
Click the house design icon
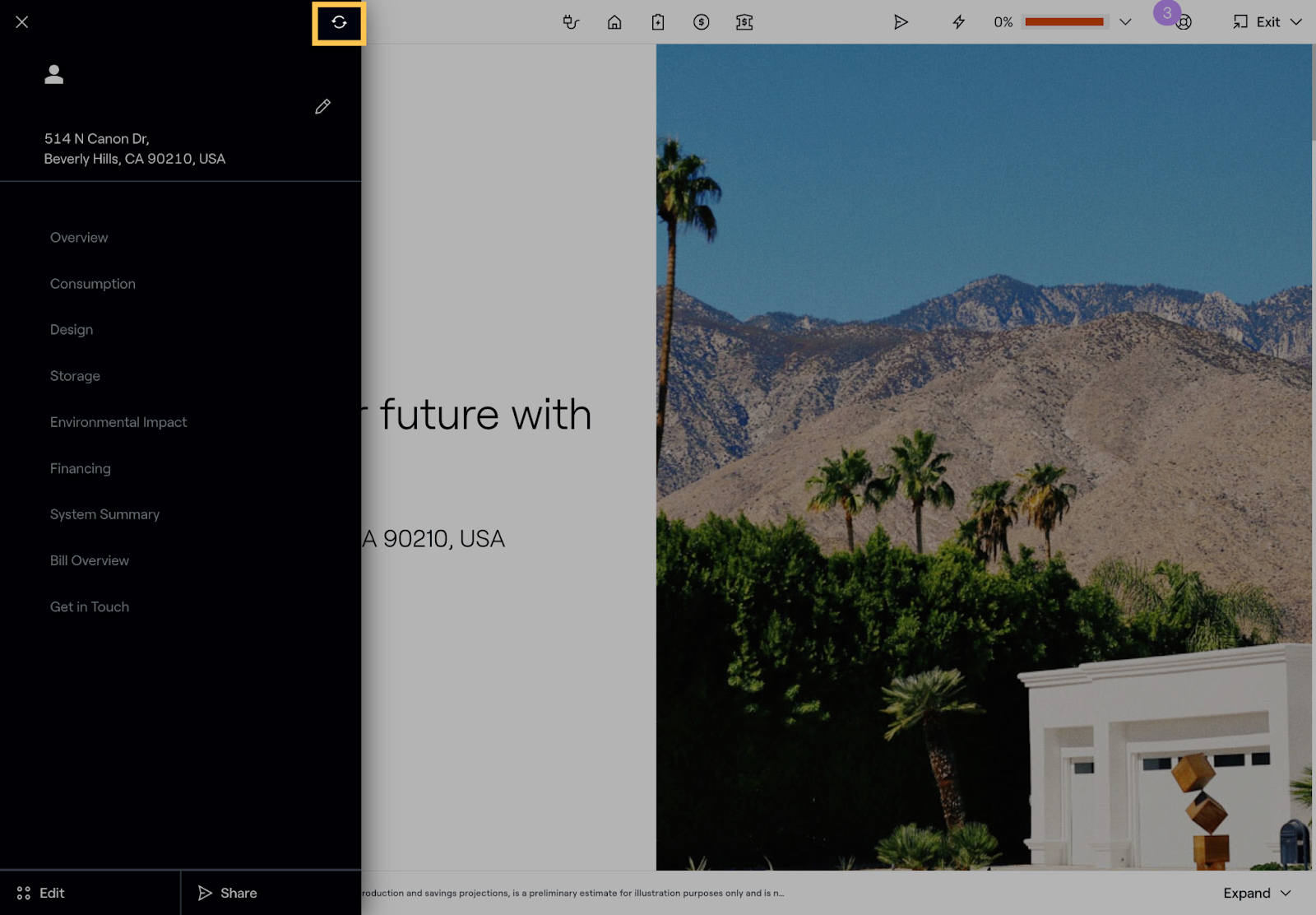pos(614,22)
